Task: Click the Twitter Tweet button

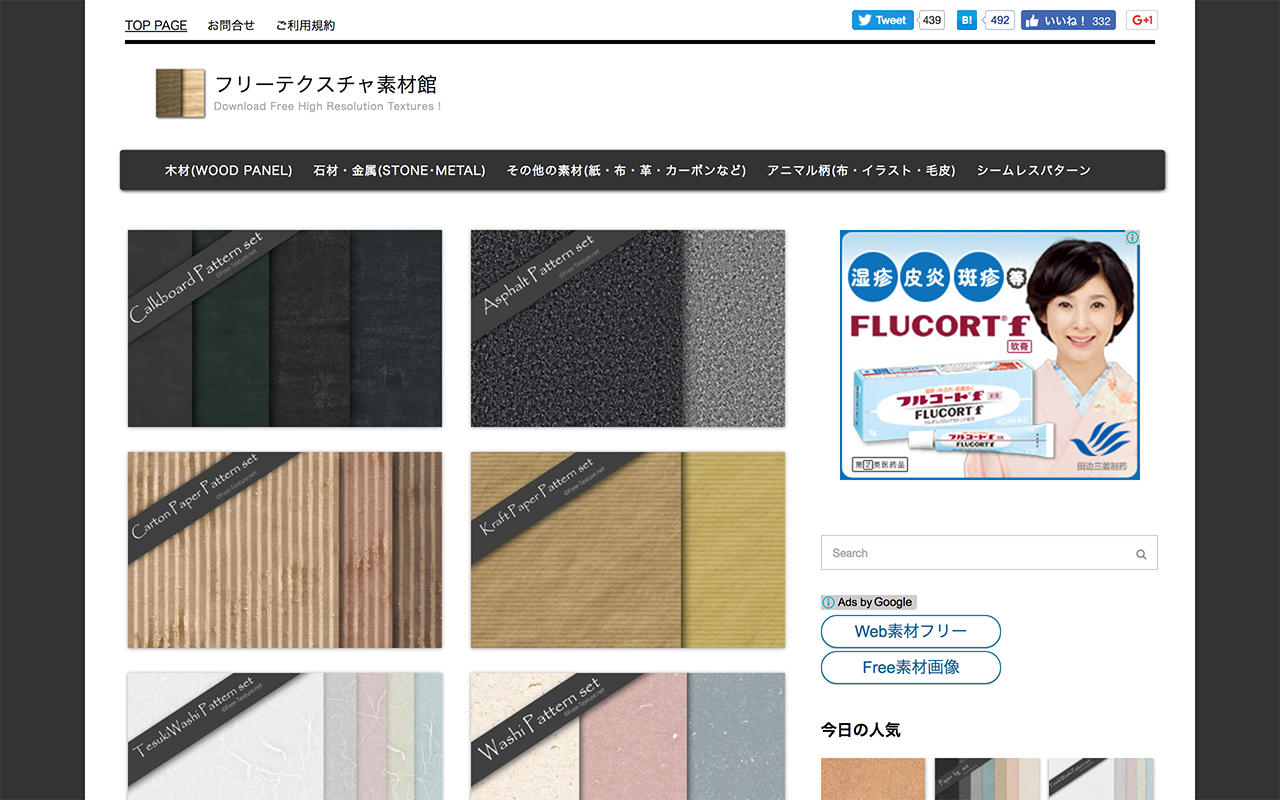Action: (882, 20)
